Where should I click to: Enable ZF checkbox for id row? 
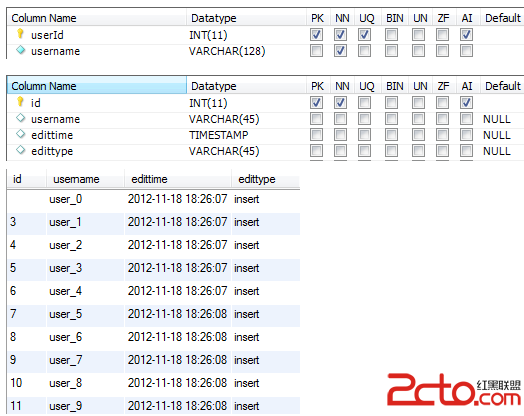coord(442,103)
